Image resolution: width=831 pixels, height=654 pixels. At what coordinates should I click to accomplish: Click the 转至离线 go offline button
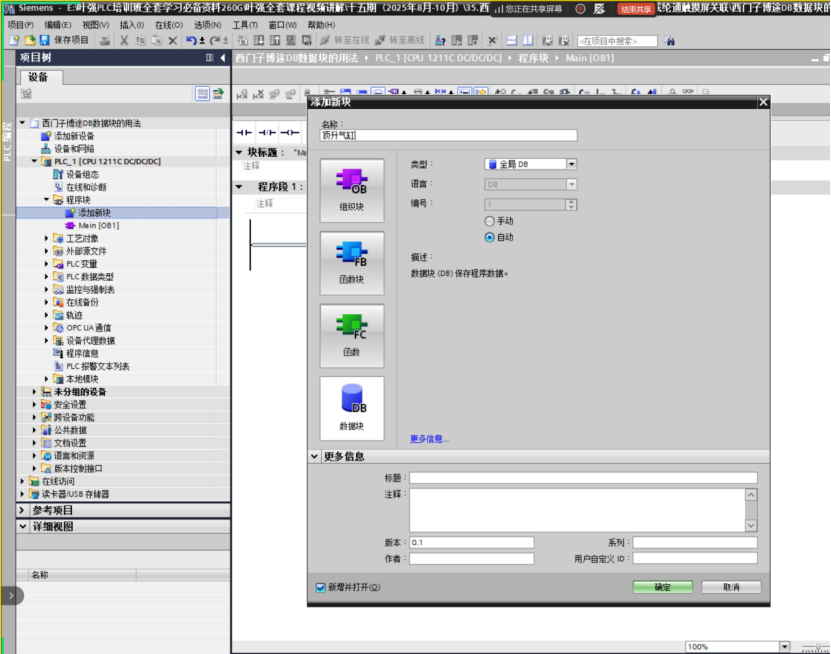coord(400,40)
